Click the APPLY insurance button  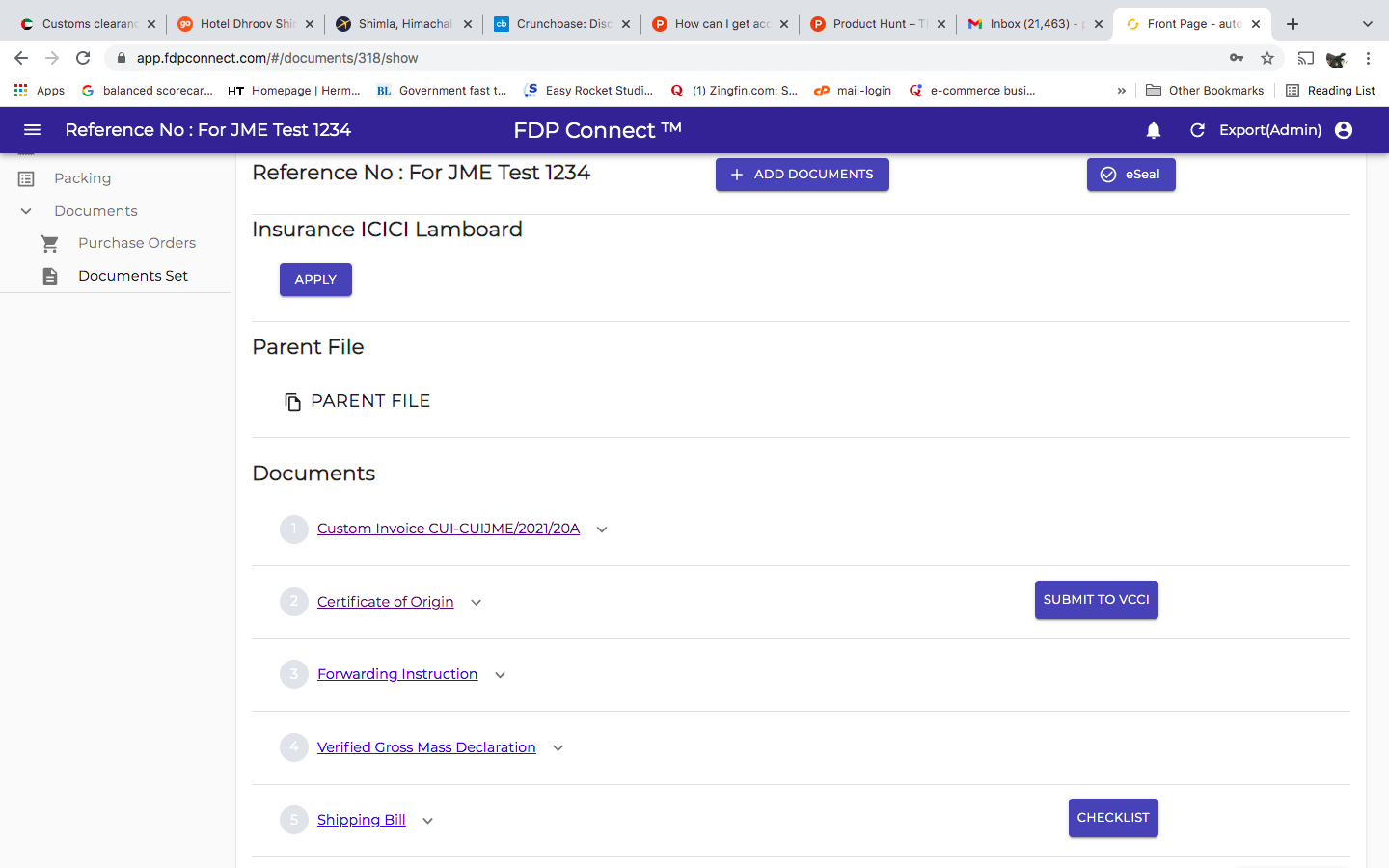click(315, 280)
